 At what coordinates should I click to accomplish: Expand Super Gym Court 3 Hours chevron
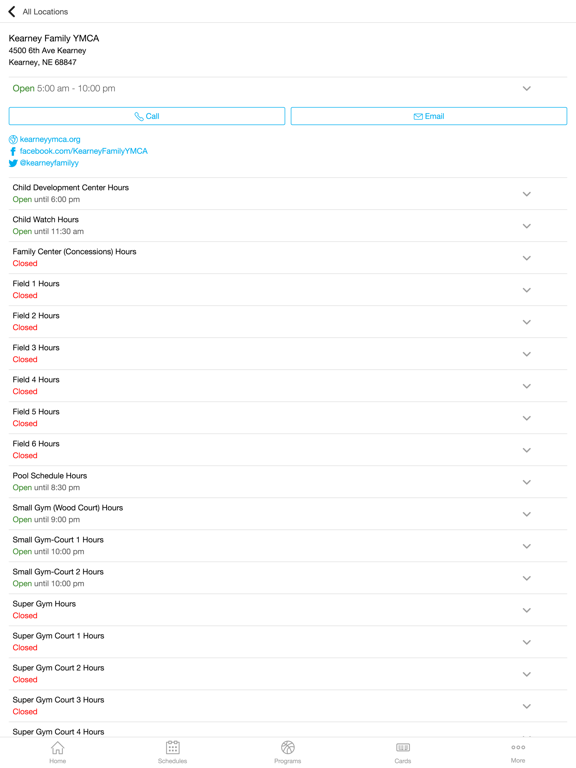pyautogui.click(x=527, y=706)
